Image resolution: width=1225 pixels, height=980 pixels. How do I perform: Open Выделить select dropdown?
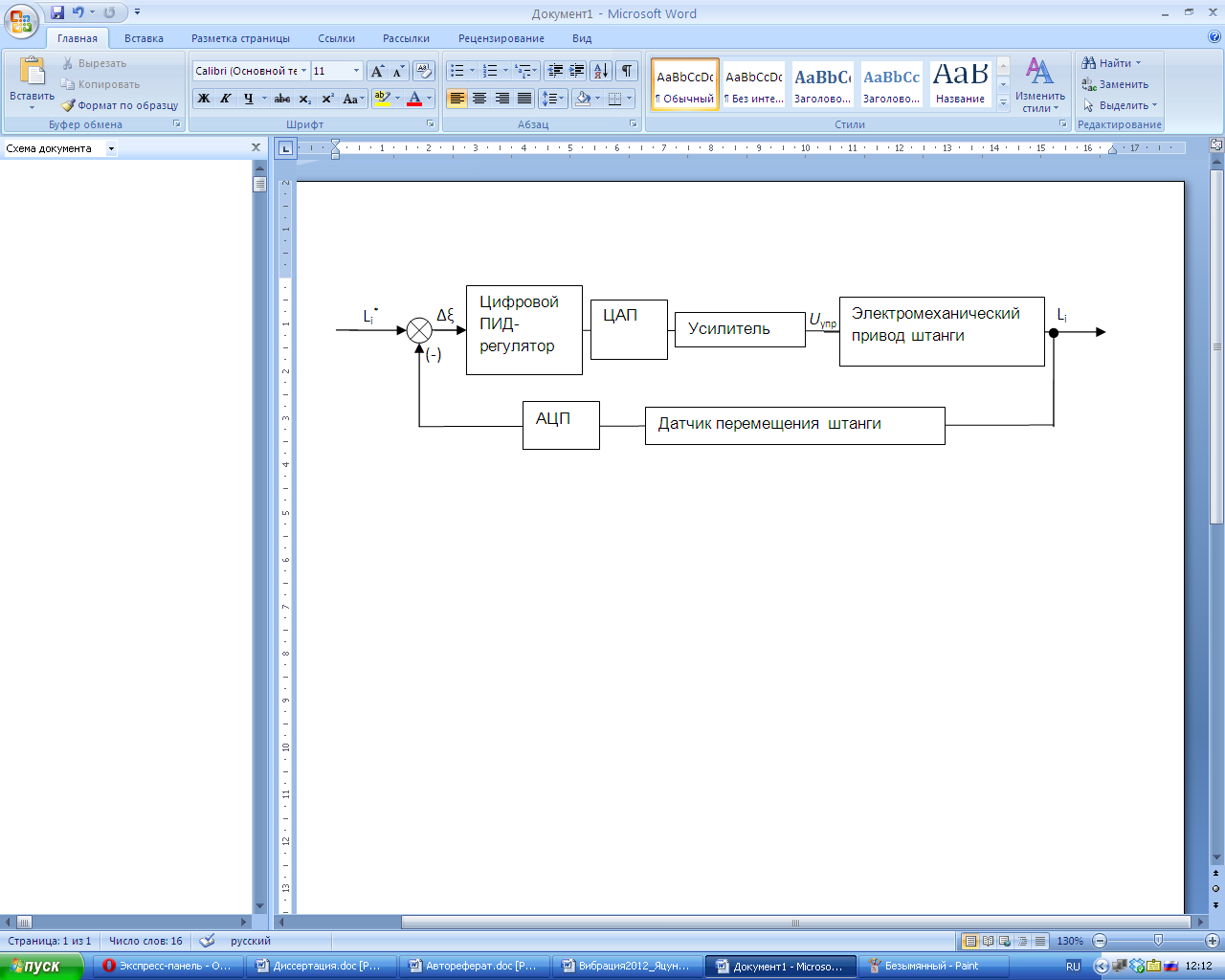point(1121,105)
